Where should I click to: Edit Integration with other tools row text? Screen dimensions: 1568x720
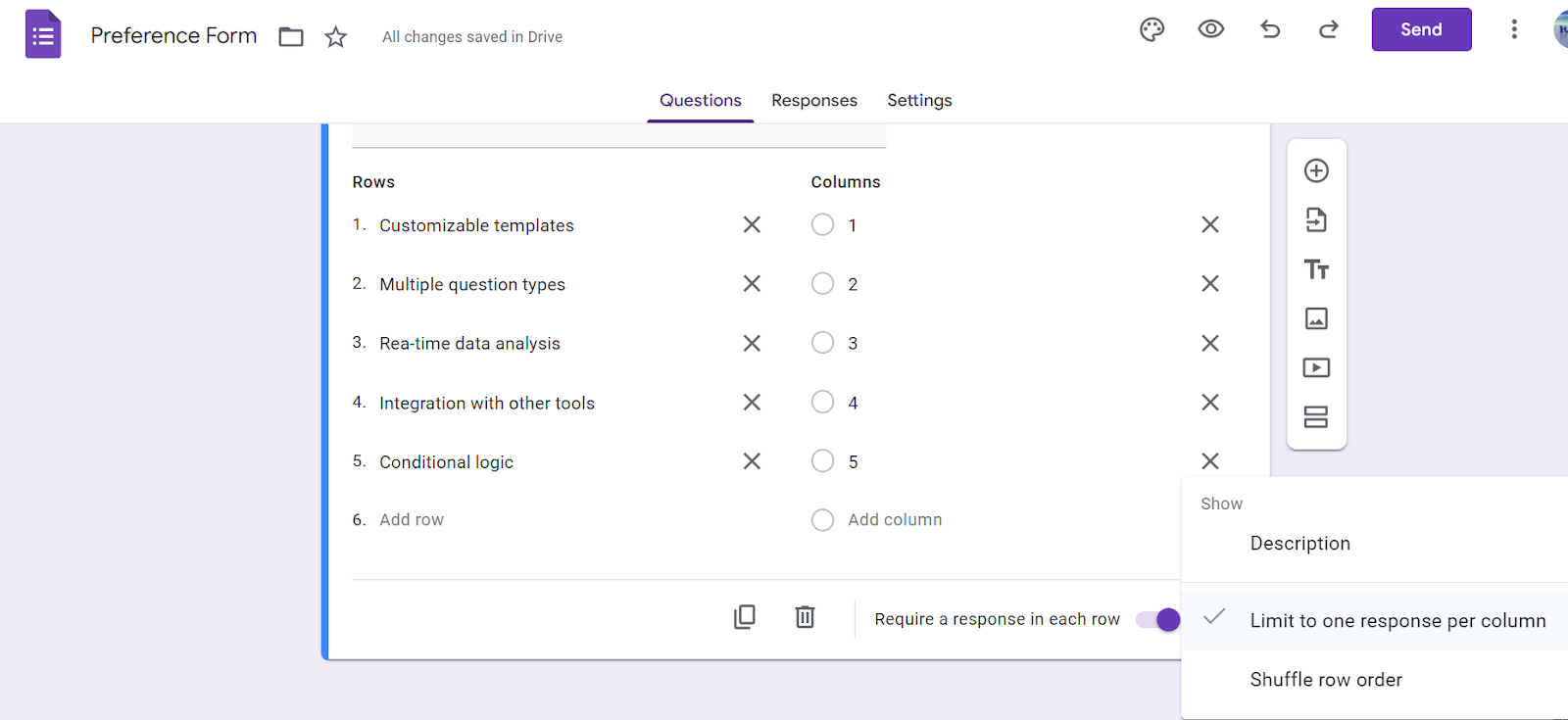(487, 403)
